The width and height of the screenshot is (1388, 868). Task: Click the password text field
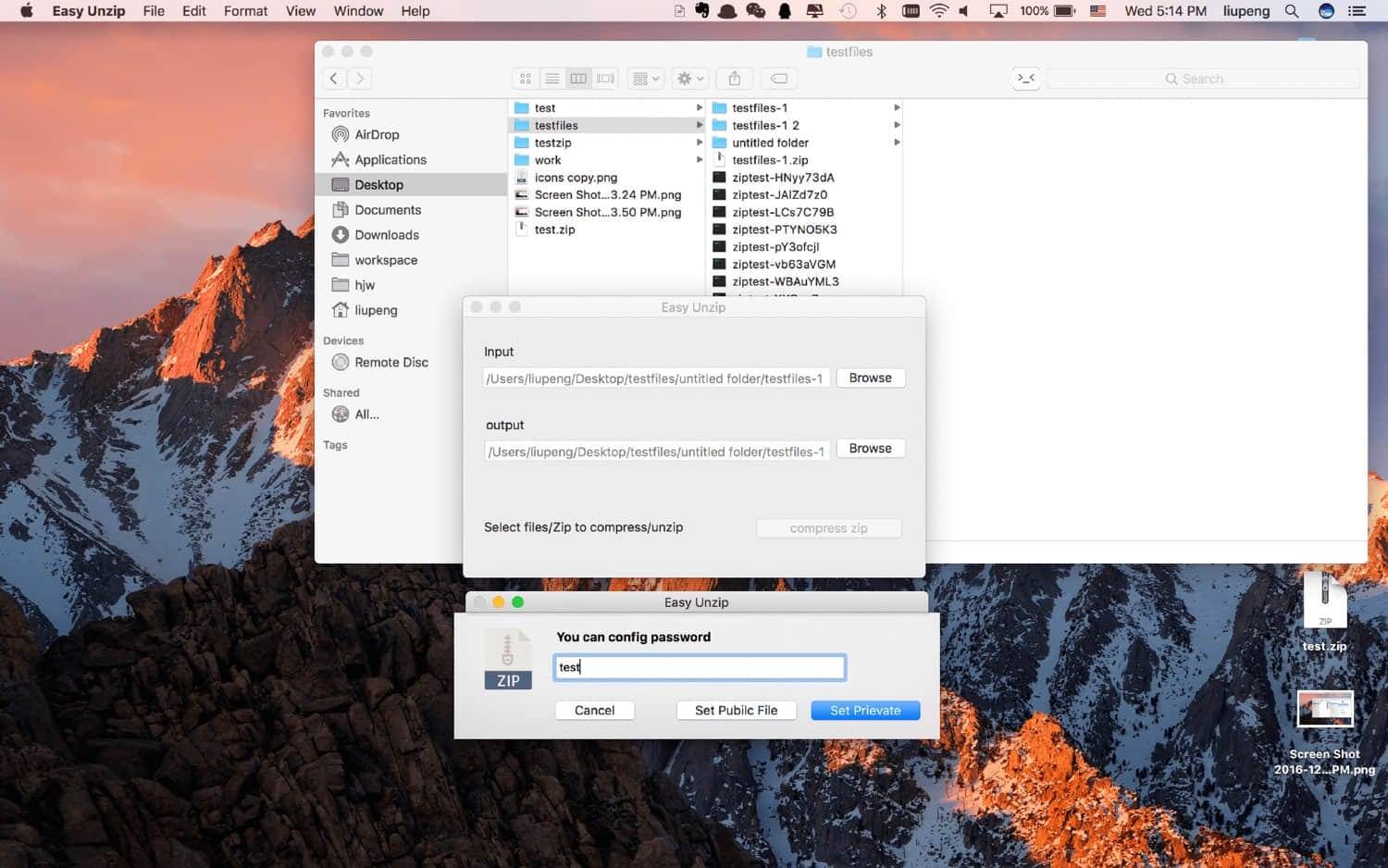700,667
